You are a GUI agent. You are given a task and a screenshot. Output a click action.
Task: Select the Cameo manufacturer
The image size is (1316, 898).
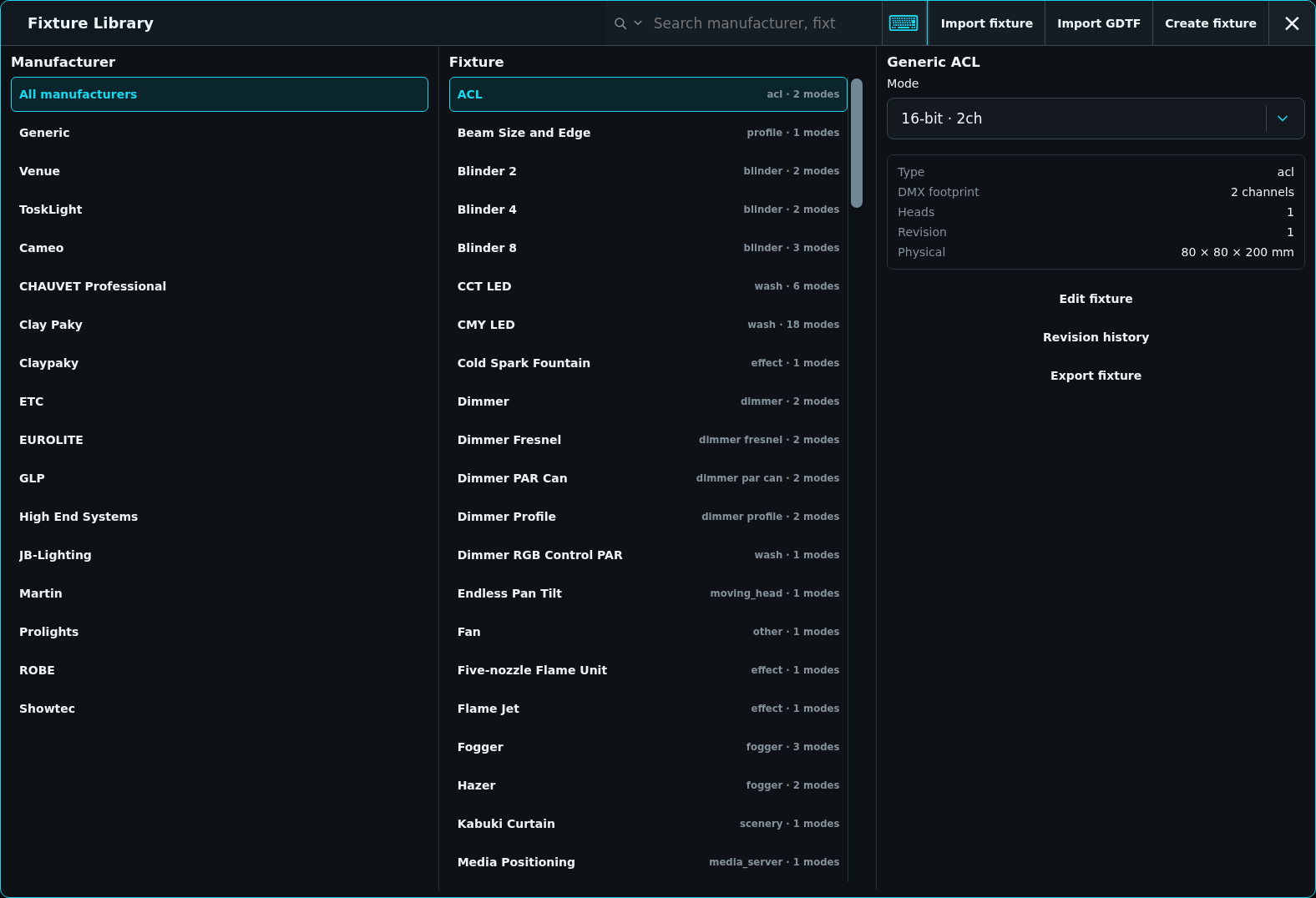click(x=220, y=248)
